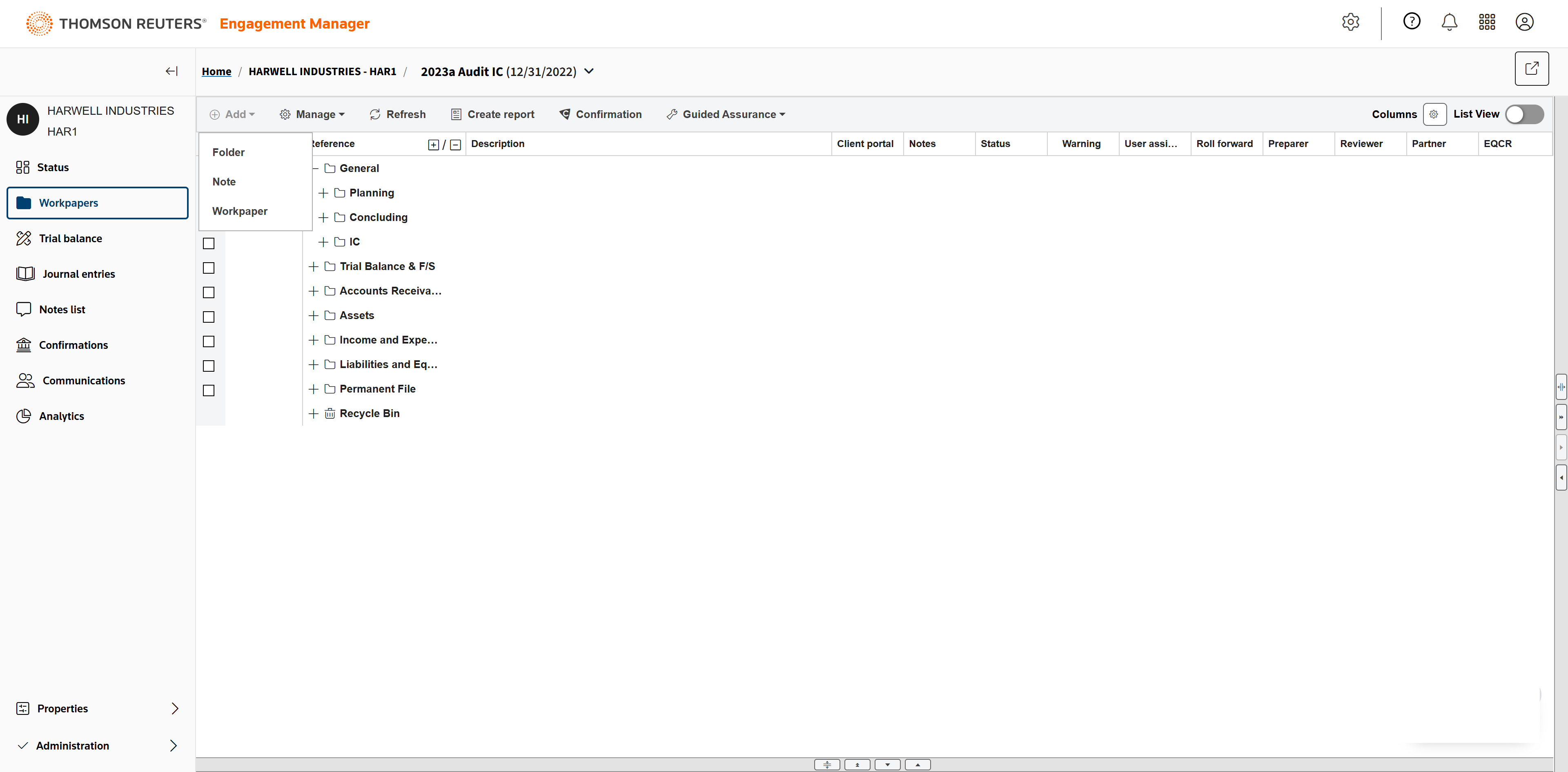Open the notifications bell

click(1449, 22)
